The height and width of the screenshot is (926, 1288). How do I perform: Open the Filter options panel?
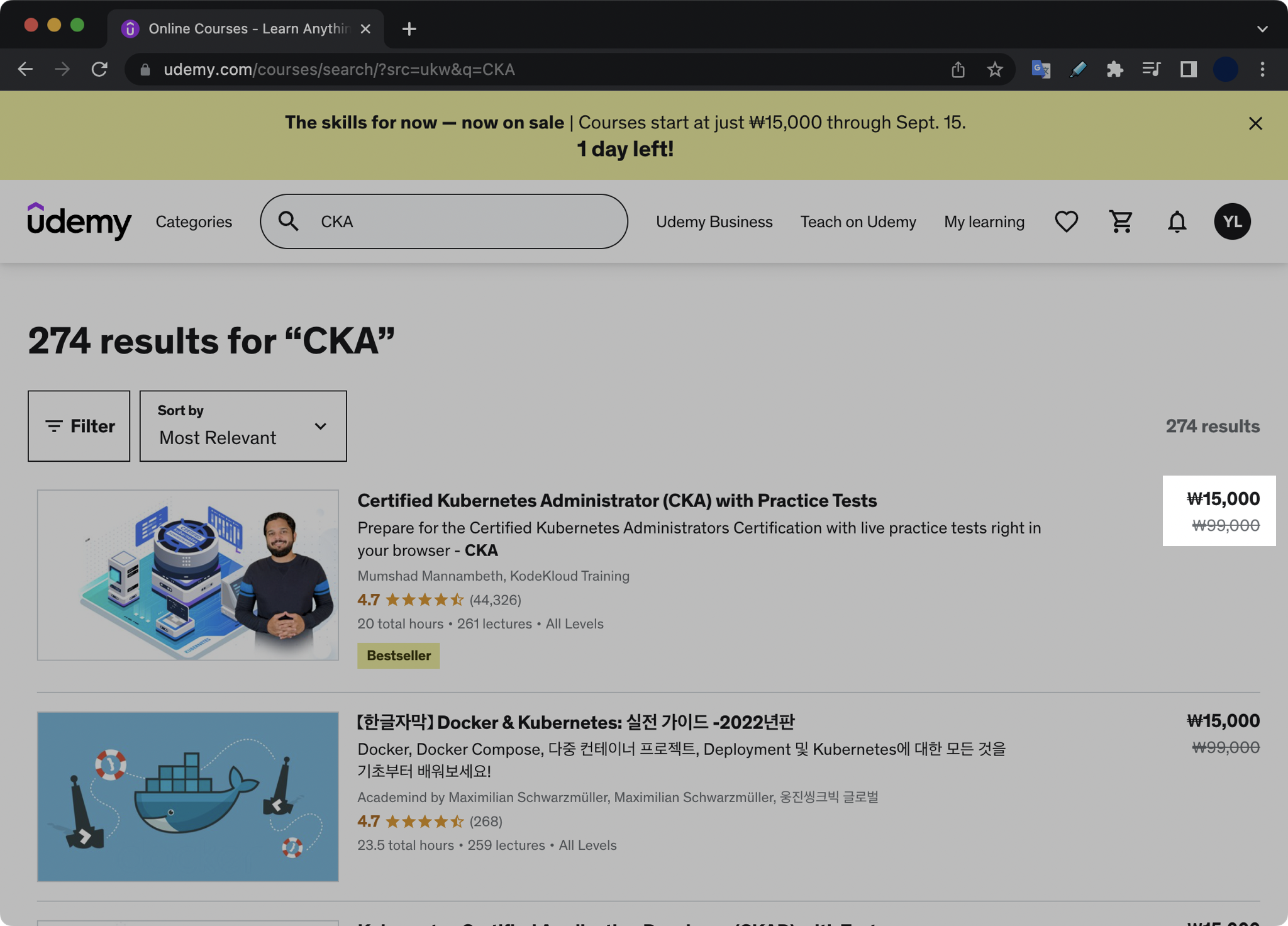79,426
